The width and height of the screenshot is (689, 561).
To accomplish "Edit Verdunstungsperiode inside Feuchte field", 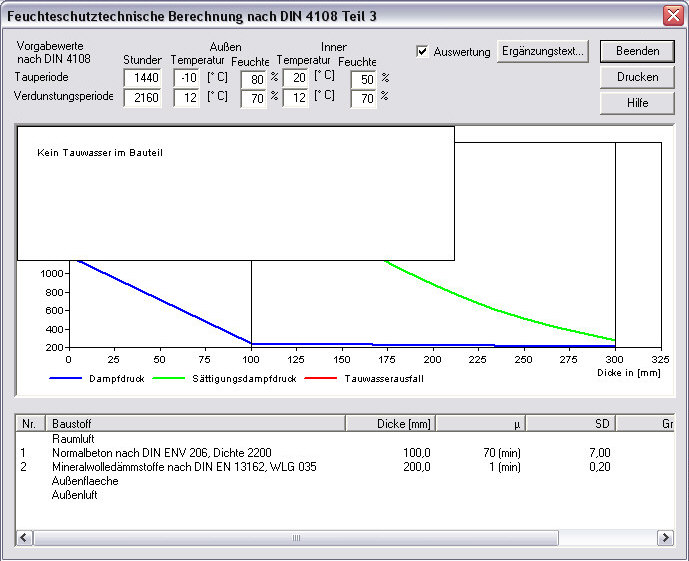I will (x=363, y=98).
